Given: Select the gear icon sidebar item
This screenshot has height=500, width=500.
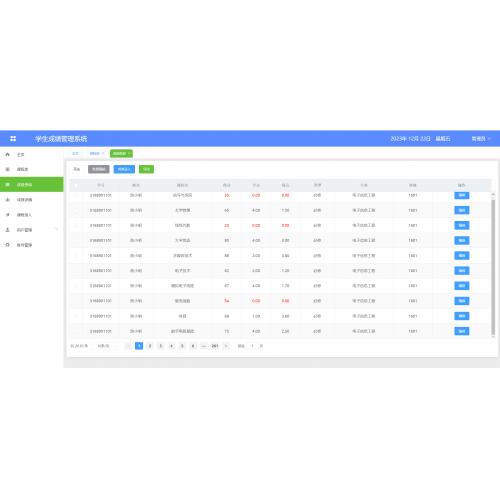Looking at the screenshot, I should 32,245.
